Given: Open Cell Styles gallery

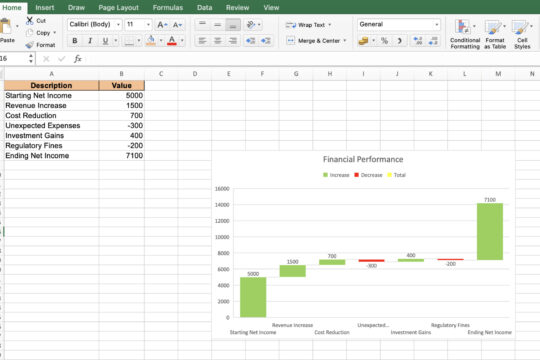Looking at the screenshot, I should point(522,34).
